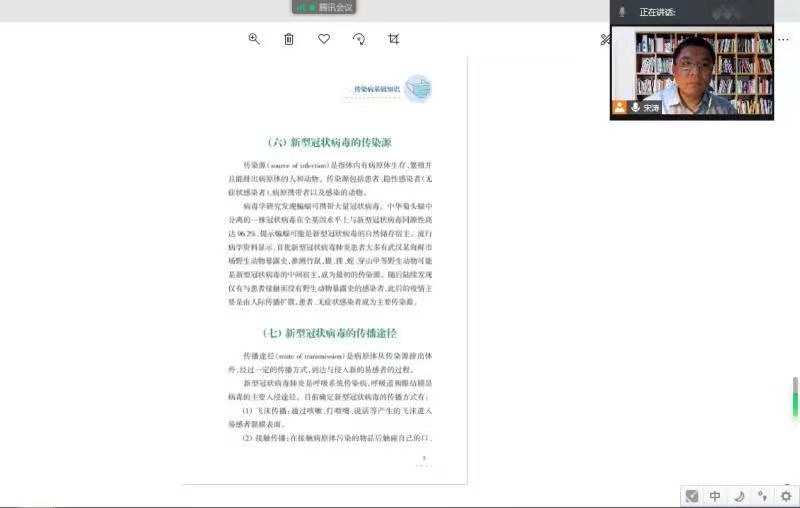Select the crop tool icon
Image resolution: width=800 pixels, height=508 pixels.
coord(394,39)
